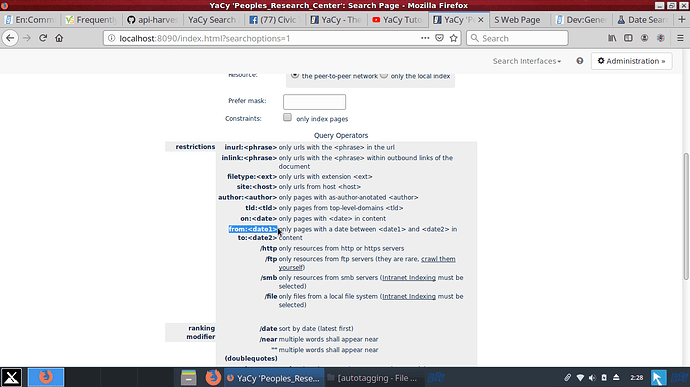Select the peer-to-peer network radio button

pyautogui.click(x=295, y=75)
